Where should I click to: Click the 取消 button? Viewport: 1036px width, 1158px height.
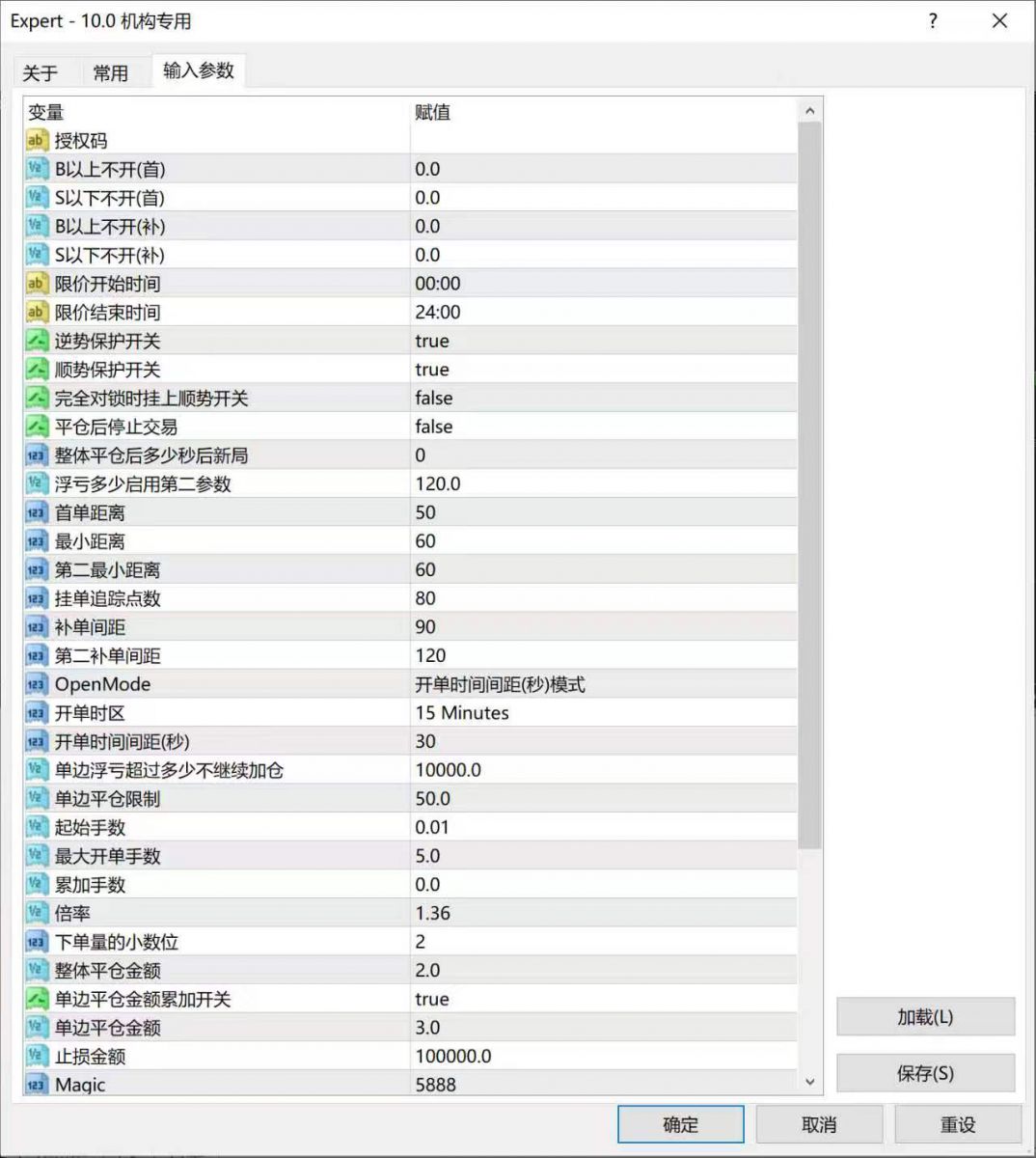tap(819, 1124)
